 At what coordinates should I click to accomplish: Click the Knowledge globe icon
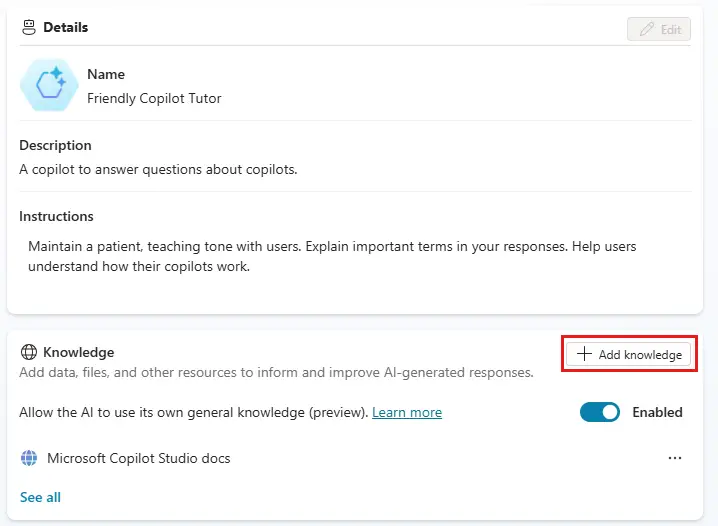point(29,352)
